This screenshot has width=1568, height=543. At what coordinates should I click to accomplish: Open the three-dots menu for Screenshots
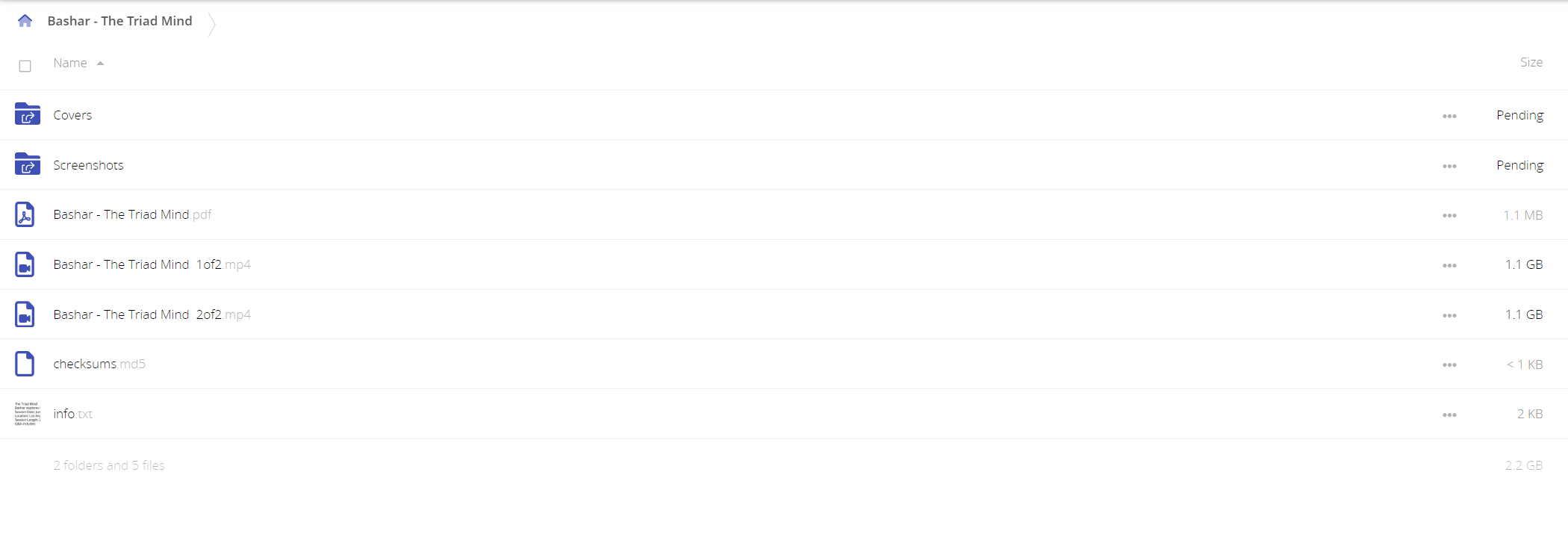tap(1449, 166)
